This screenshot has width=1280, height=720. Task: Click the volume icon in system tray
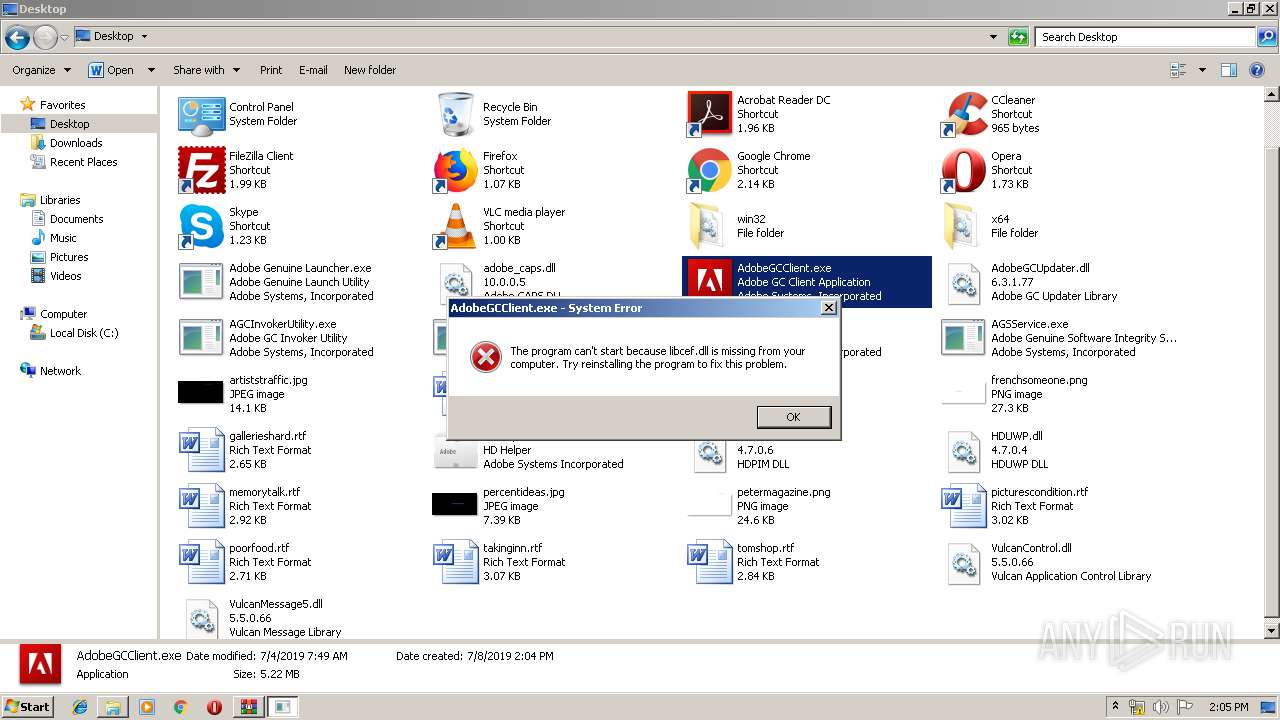[x=1160, y=707]
